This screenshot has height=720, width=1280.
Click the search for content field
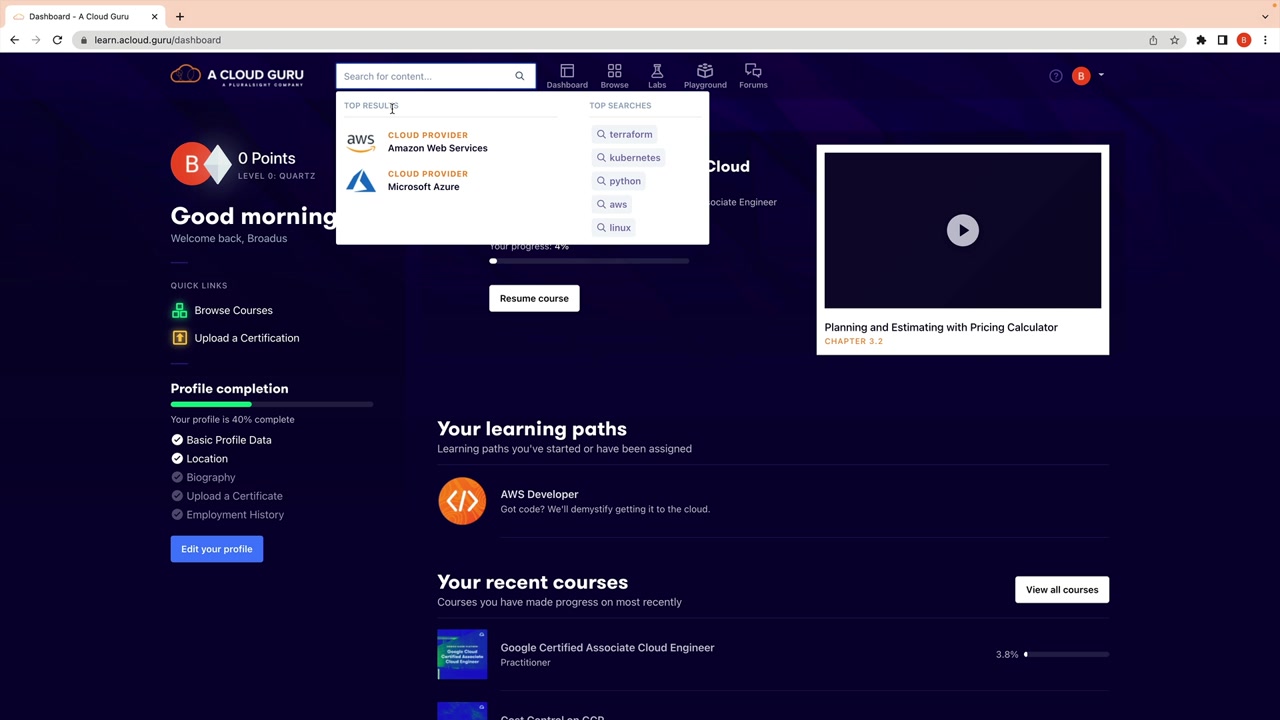pyautogui.click(x=436, y=76)
